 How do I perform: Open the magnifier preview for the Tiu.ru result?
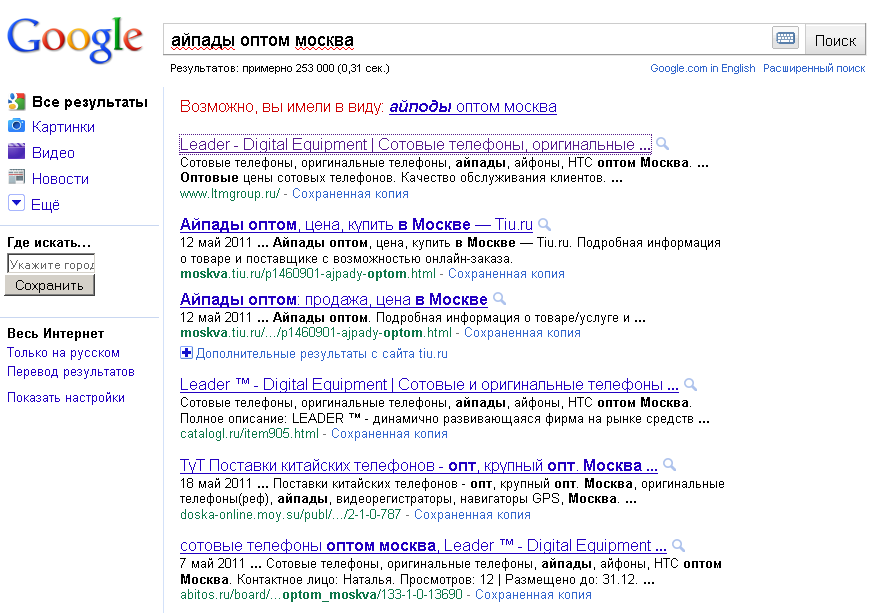[x=542, y=224]
